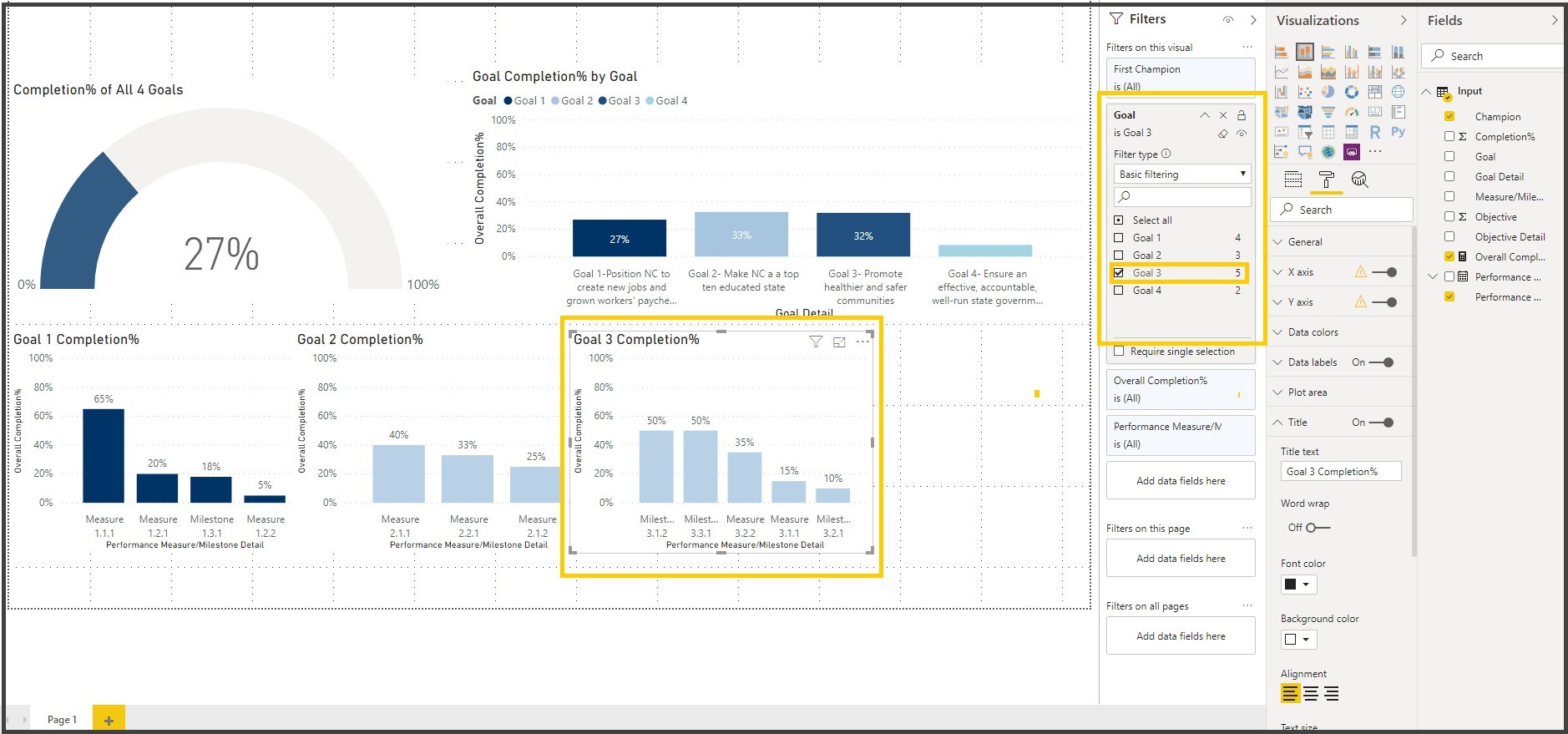Check the Goal 4 filter checkbox
The height and width of the screenshot is (734, 1568).
1119,291
